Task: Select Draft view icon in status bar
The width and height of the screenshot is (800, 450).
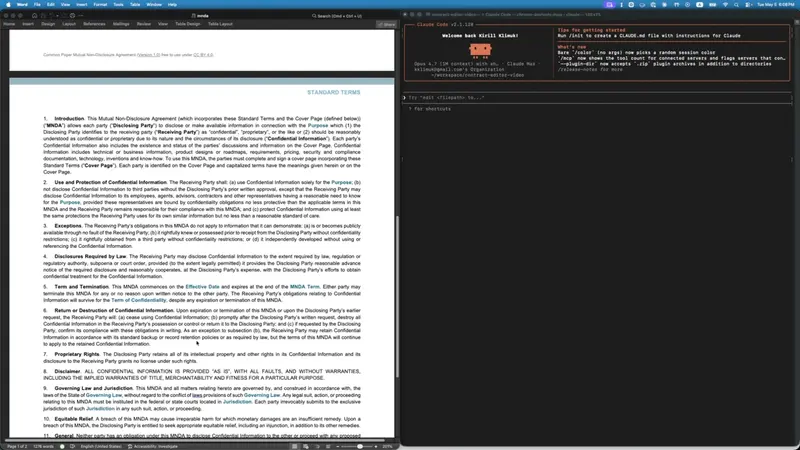Action: click(328, 446)
